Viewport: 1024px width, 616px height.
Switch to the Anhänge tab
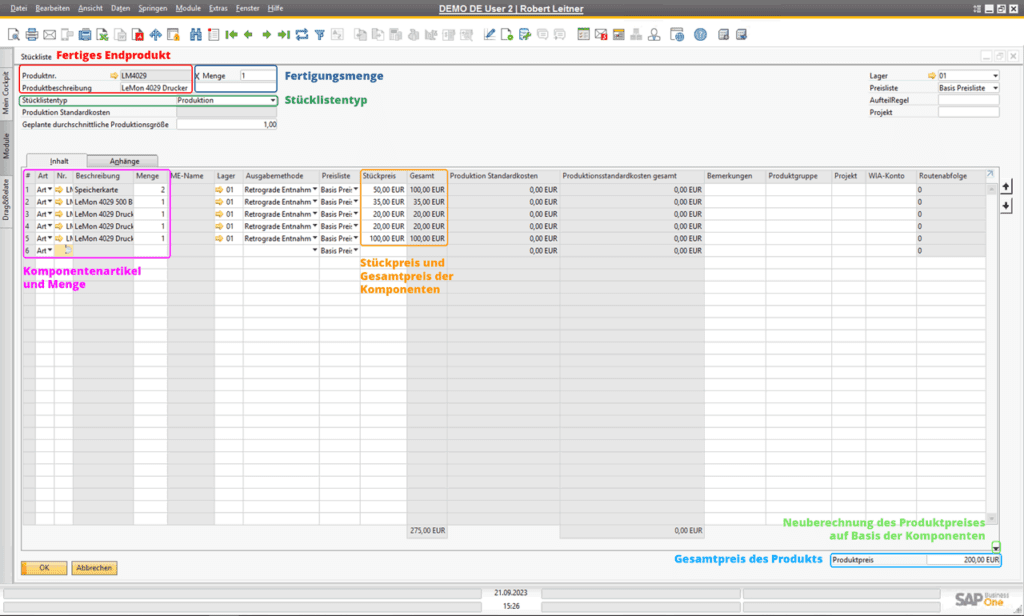click(x=123, y=161)
